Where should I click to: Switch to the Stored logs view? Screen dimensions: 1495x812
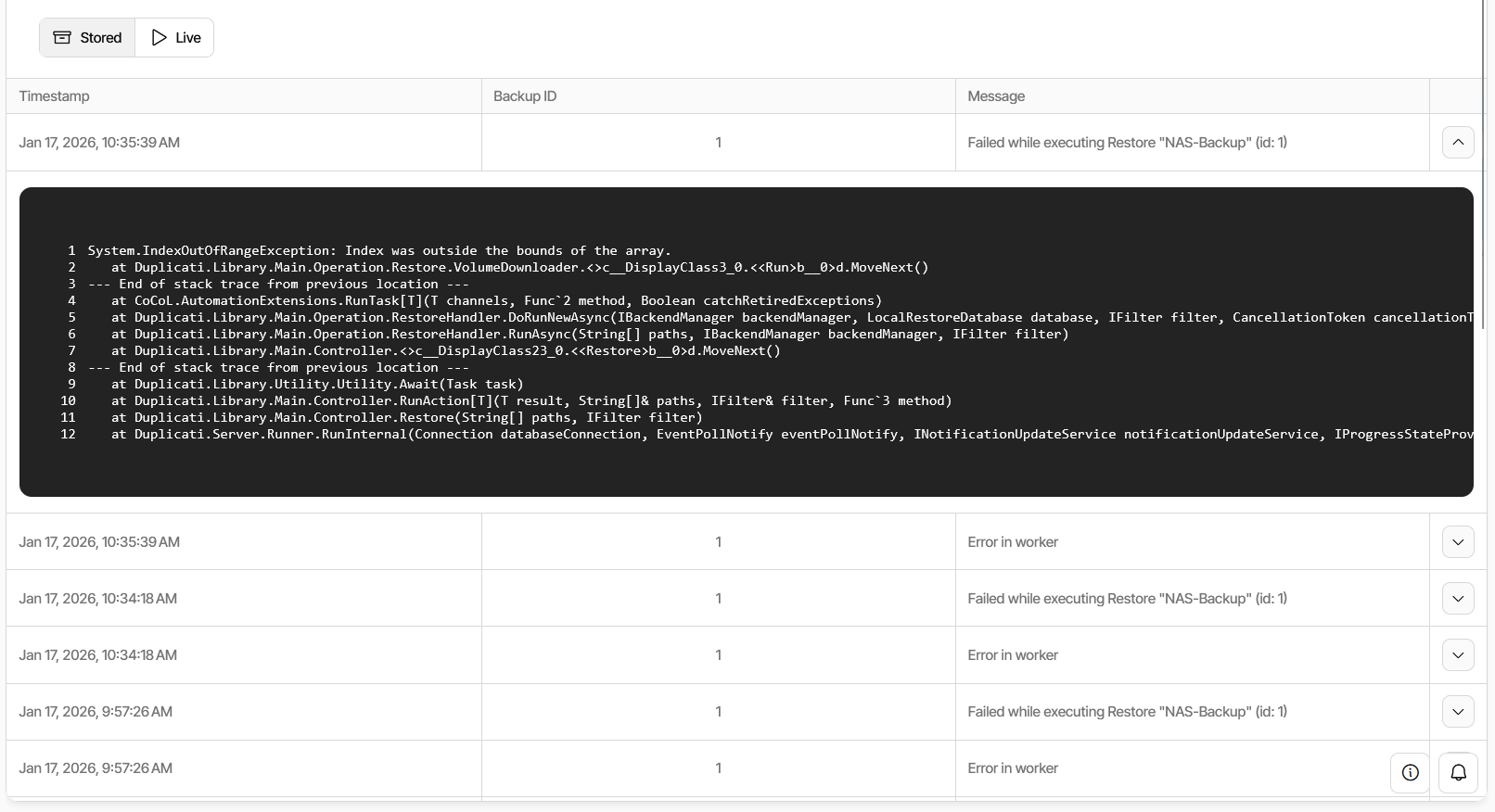pyautogui.click(x=87, y=38)
